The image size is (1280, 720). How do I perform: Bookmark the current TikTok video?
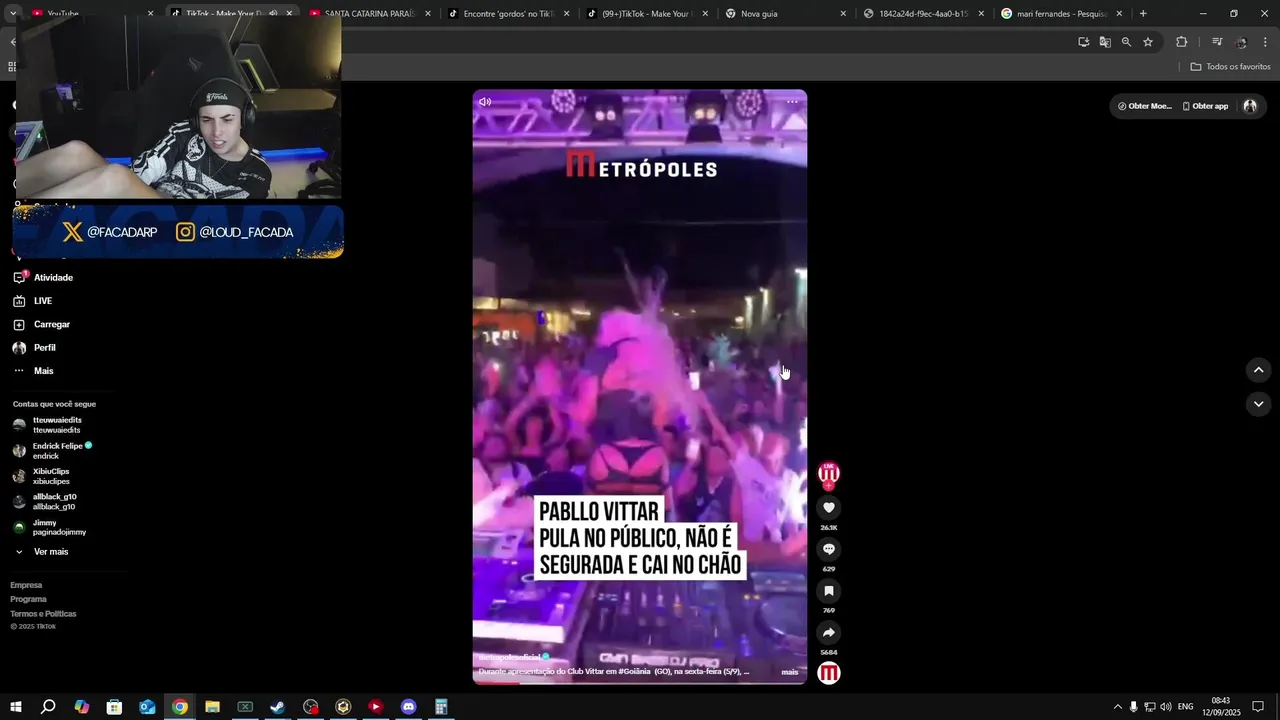click(x=828, y=591)
